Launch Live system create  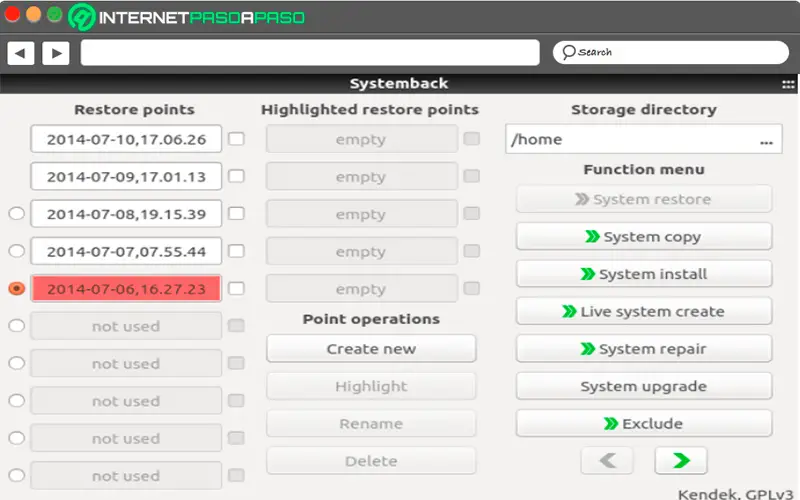[x=644, y=312]
